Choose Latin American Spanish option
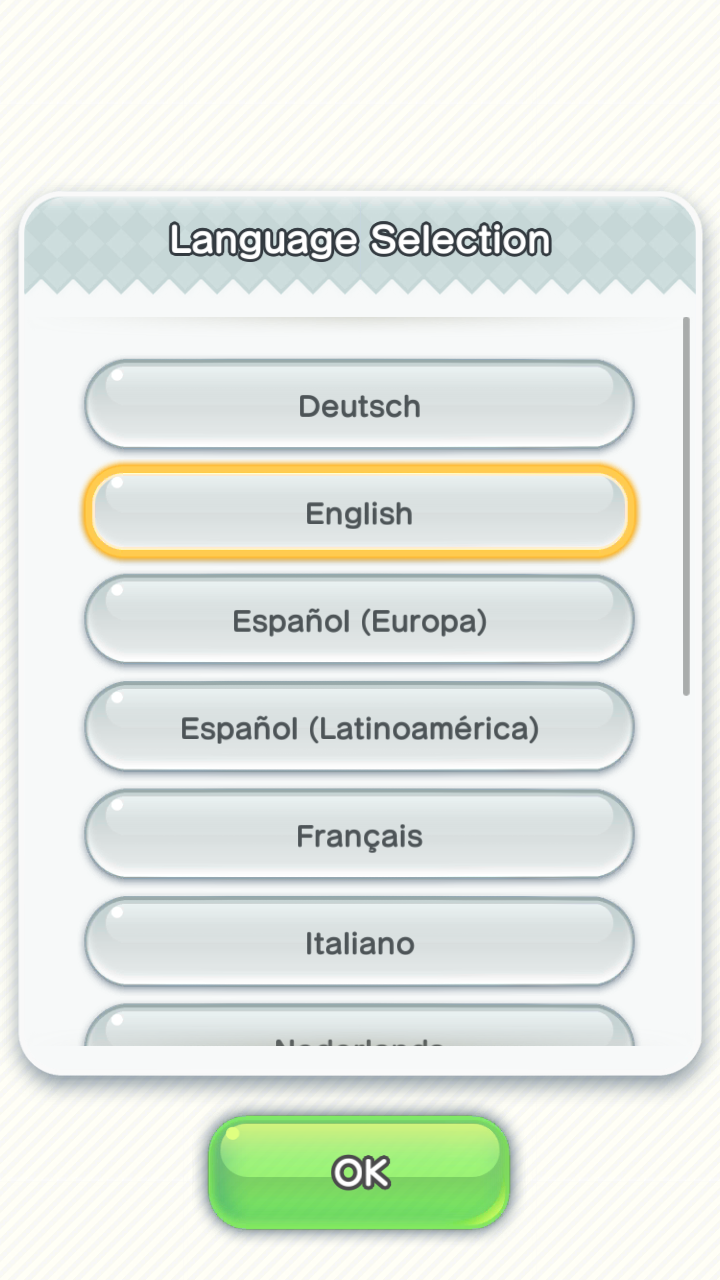720x1280 pixels. pos(359,728)
